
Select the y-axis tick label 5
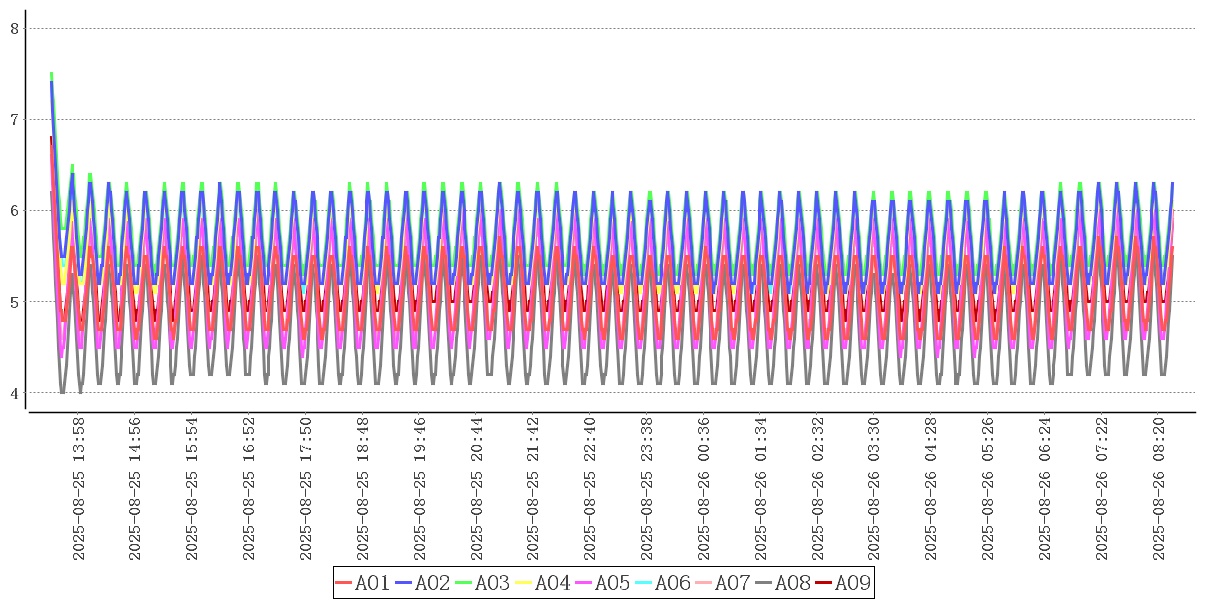click(x=14, y=301)
